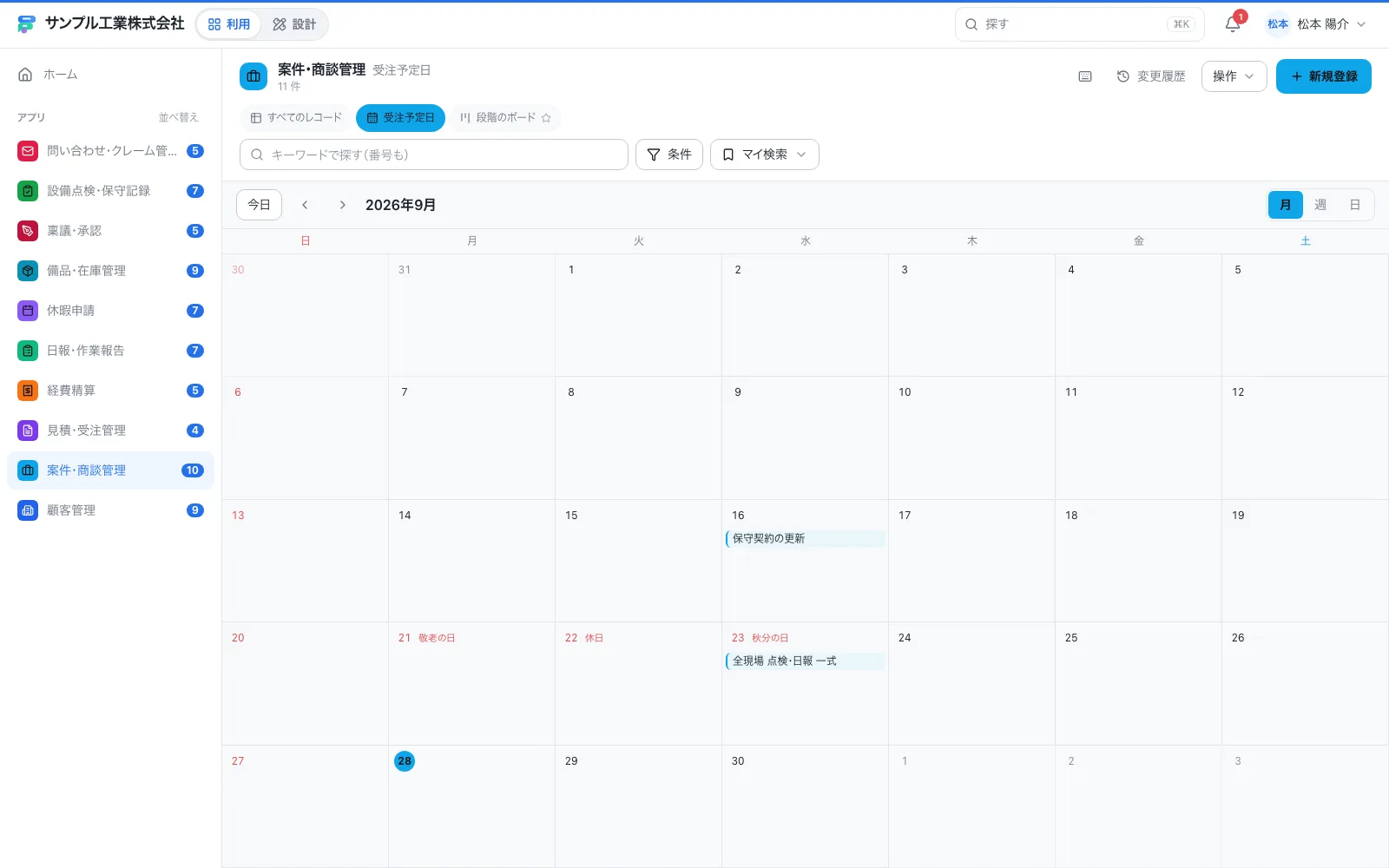
Task: Open 稟議・承認 app icon
Action: point(28,231)
